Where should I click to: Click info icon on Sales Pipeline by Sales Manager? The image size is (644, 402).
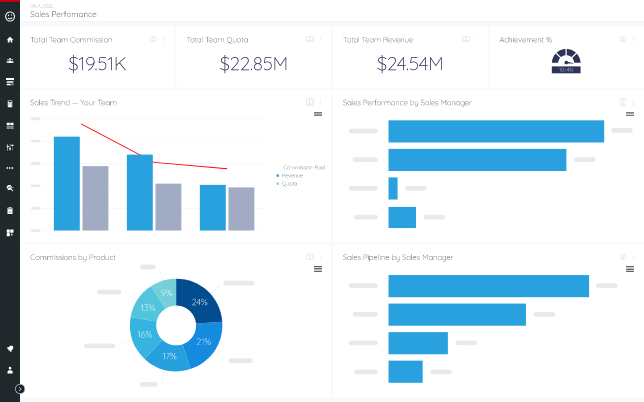623,257
